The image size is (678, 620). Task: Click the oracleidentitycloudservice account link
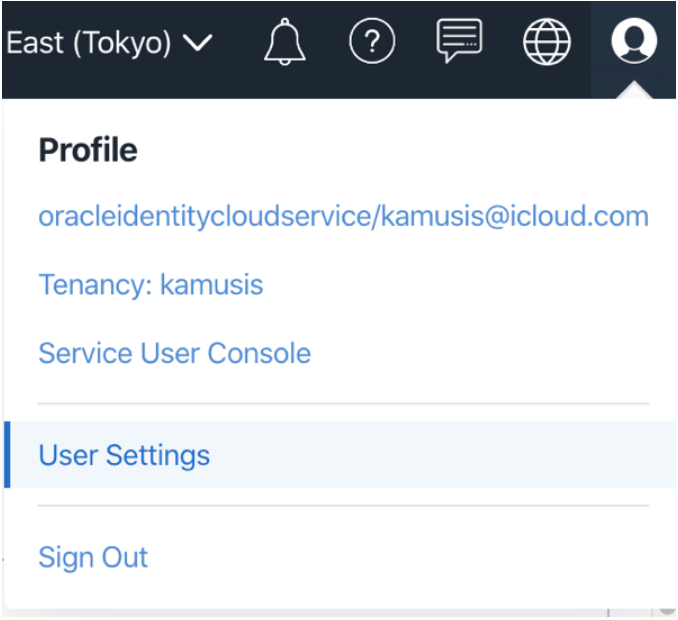tap(205, 216)
